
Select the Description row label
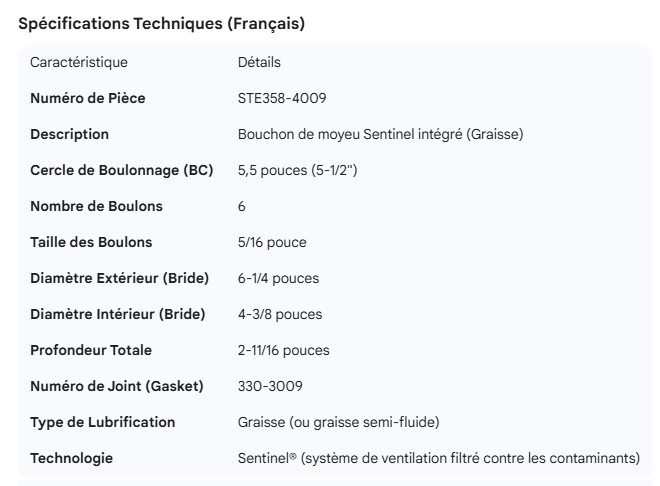[70, 134]
